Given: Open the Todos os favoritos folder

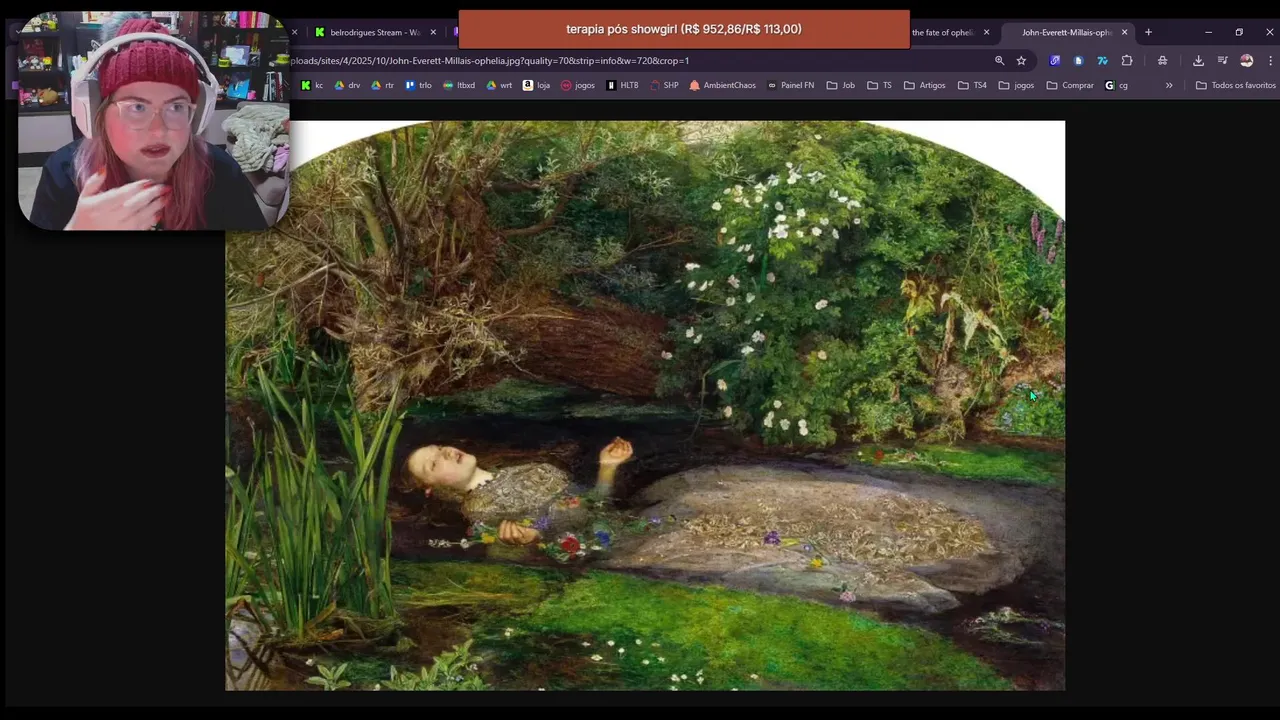Looking at the screenshot, I should 1236,86.
